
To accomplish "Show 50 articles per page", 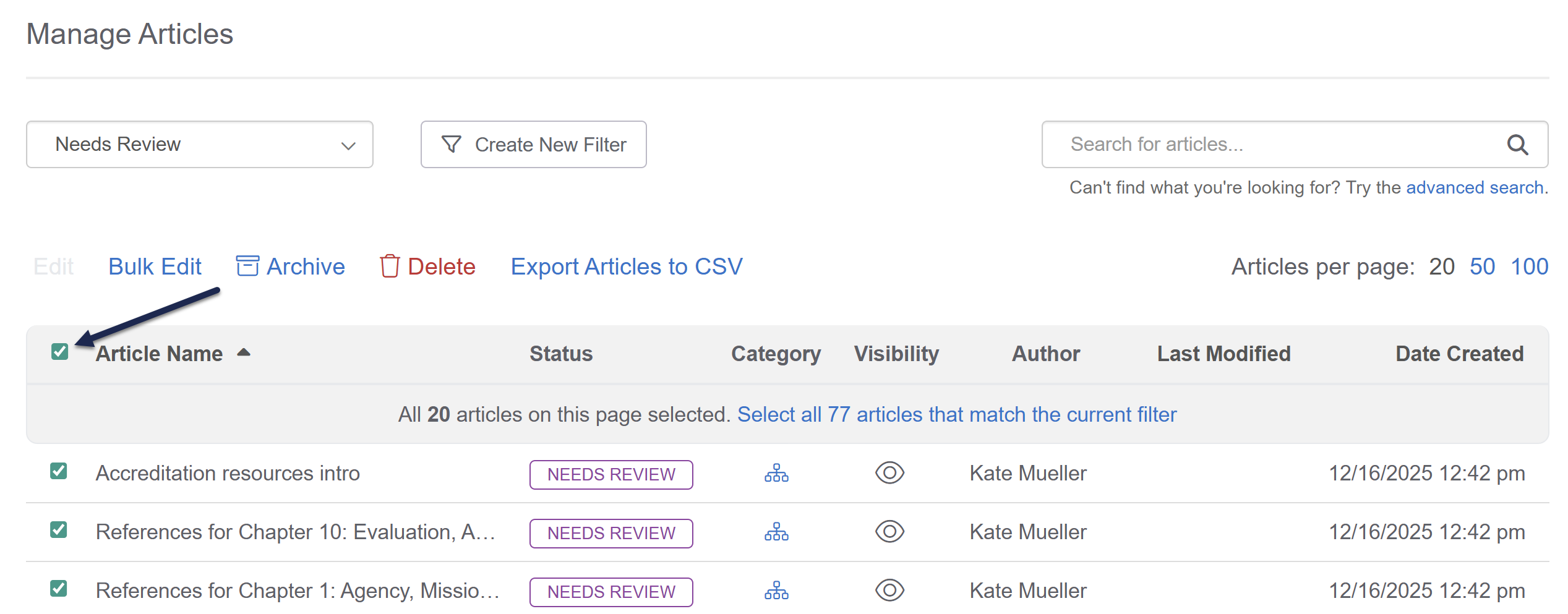I will tap(1481, 266).
